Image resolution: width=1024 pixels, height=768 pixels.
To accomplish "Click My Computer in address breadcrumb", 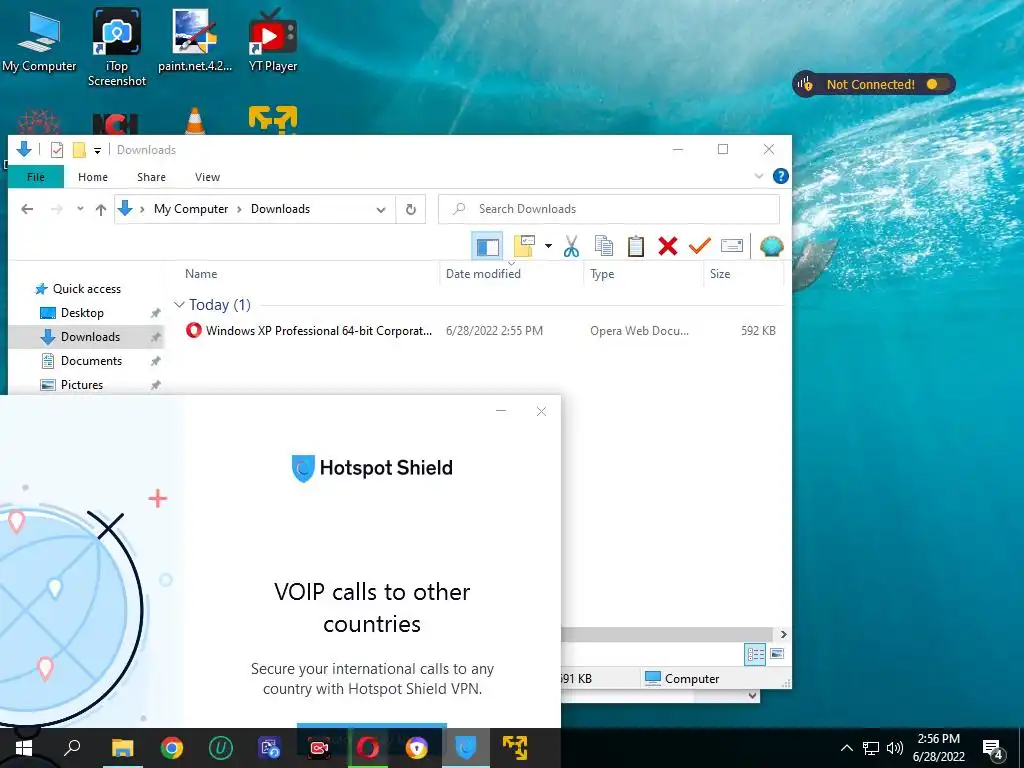I will point(191,209).
